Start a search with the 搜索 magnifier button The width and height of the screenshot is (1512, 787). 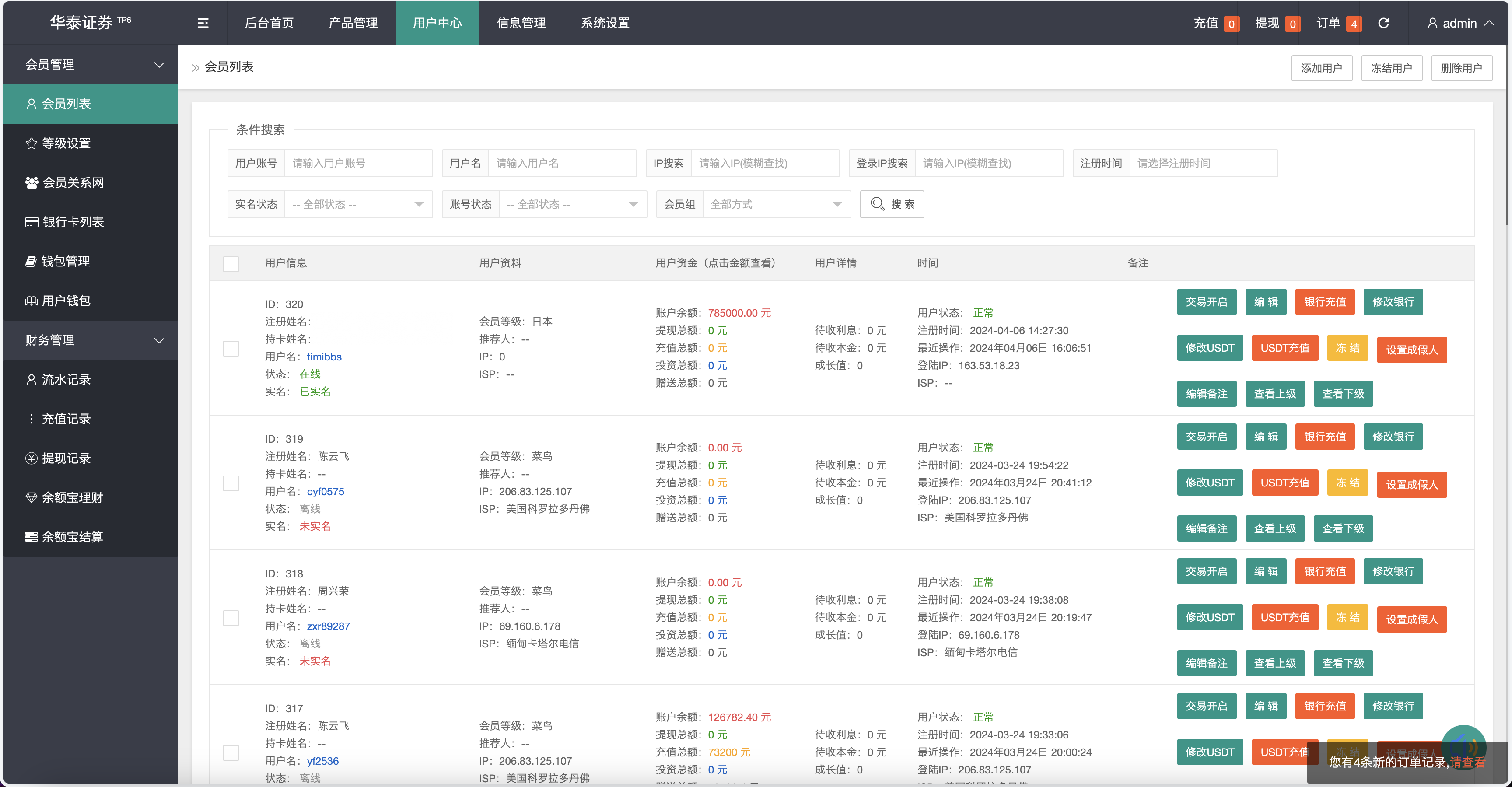(892, 204)
